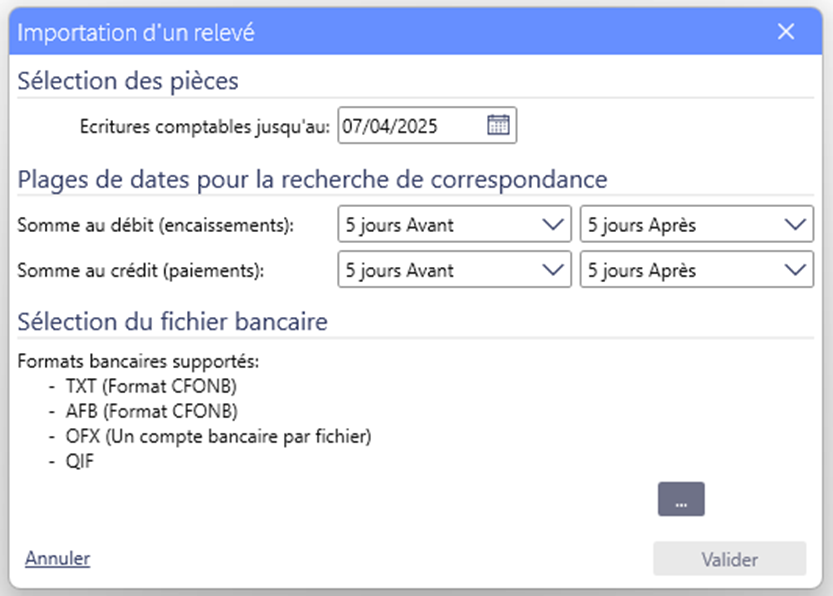Click the 'Somme au crédit (paiements)' label
Image resolution: width=833 pixels, height=596 pixels.
[140, 271]
